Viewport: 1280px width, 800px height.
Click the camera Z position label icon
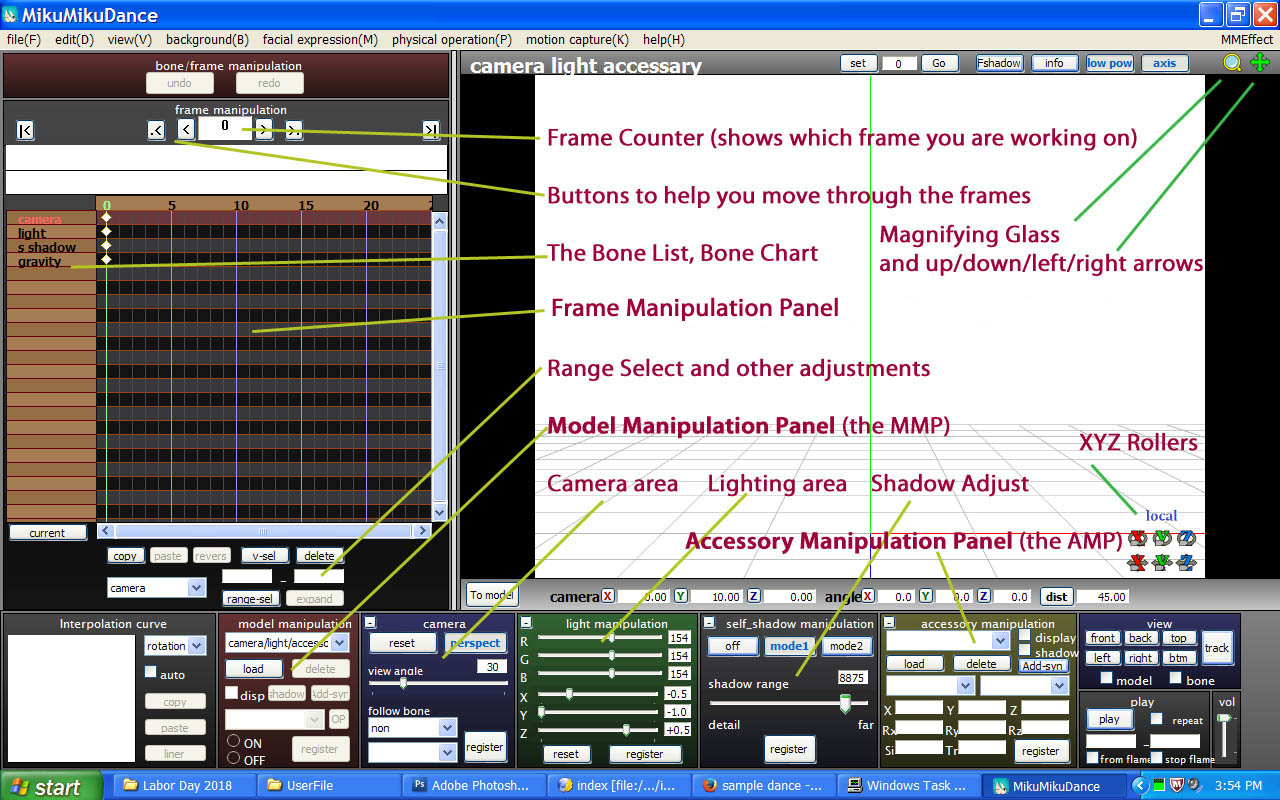[753, 596]
